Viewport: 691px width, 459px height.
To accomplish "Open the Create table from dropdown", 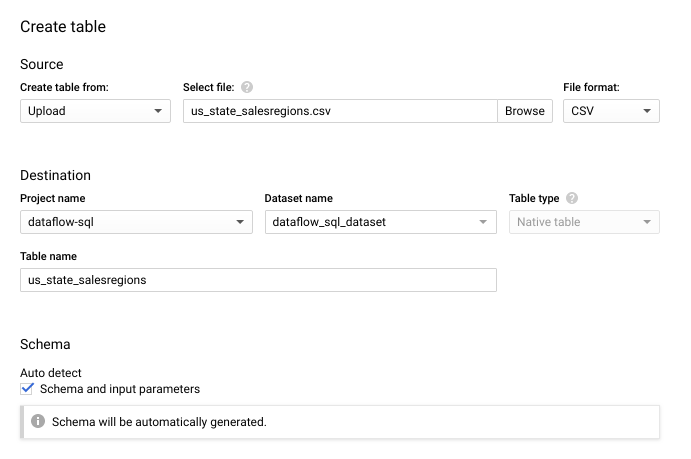I will coord(95,111).
